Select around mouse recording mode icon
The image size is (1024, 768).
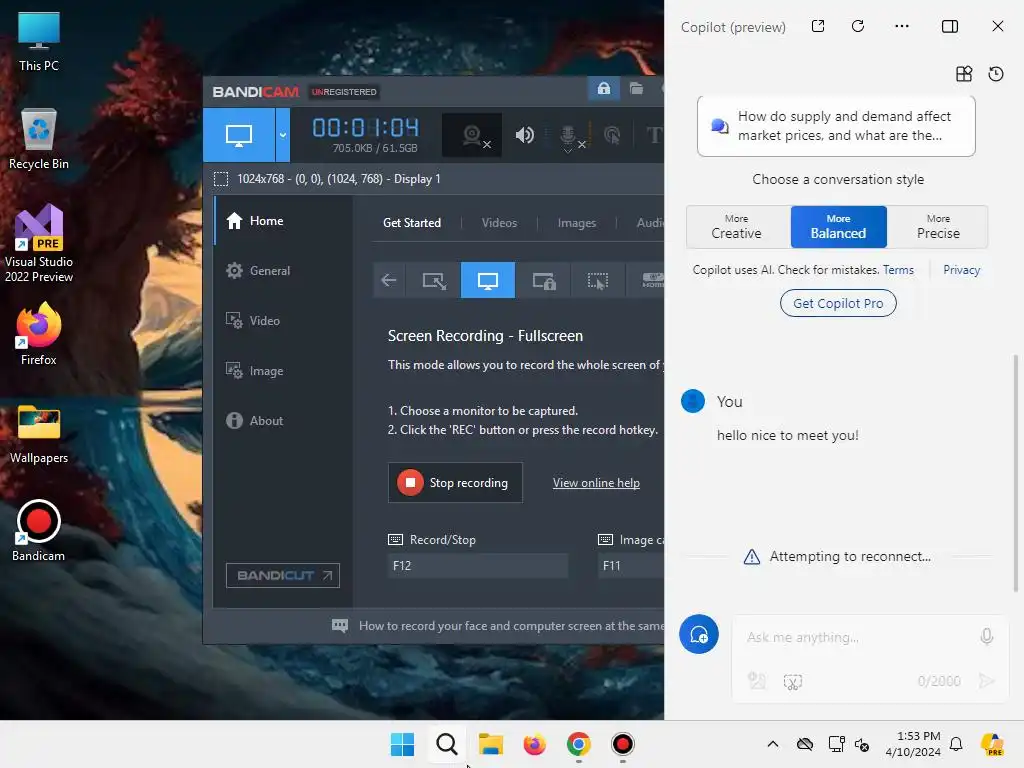(x=598, y=280)
